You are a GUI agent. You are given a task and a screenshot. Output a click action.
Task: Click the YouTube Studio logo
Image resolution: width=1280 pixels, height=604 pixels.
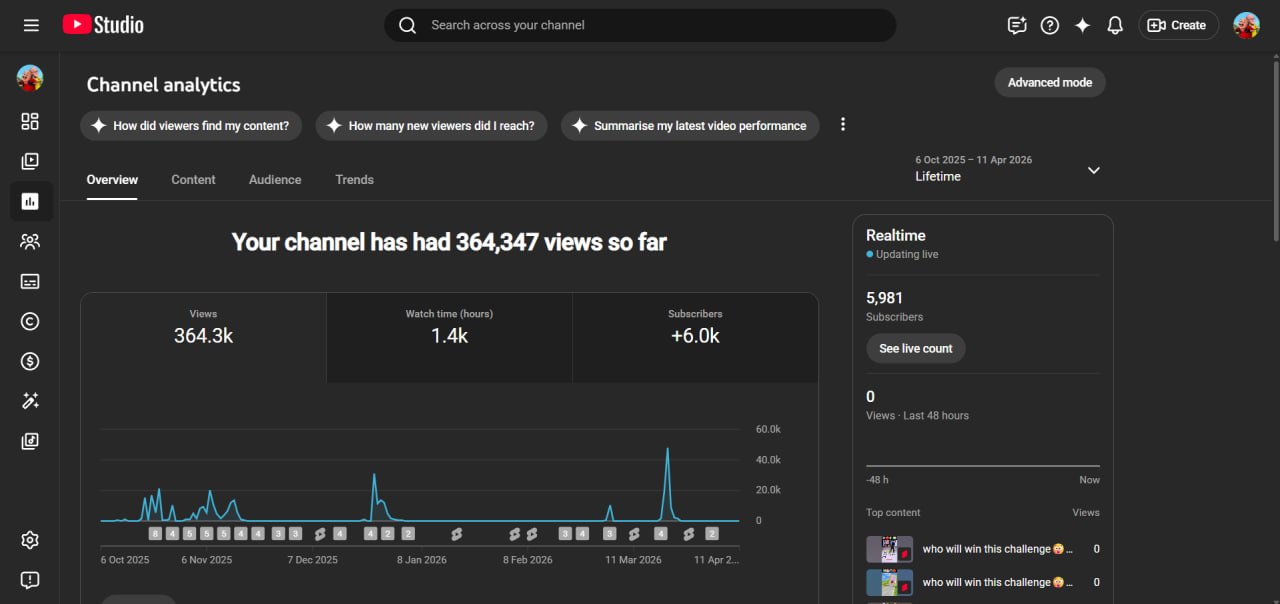click(103, 25)
